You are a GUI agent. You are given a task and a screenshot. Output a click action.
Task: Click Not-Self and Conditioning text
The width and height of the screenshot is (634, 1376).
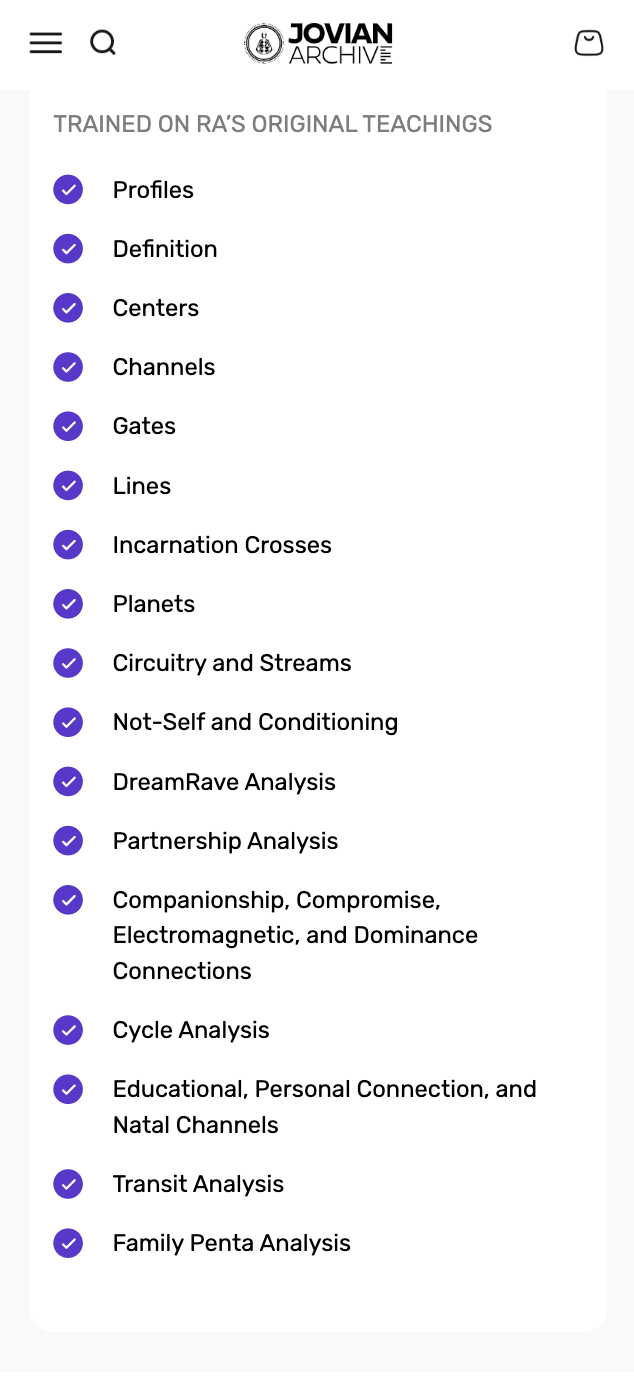click(255, 722)
